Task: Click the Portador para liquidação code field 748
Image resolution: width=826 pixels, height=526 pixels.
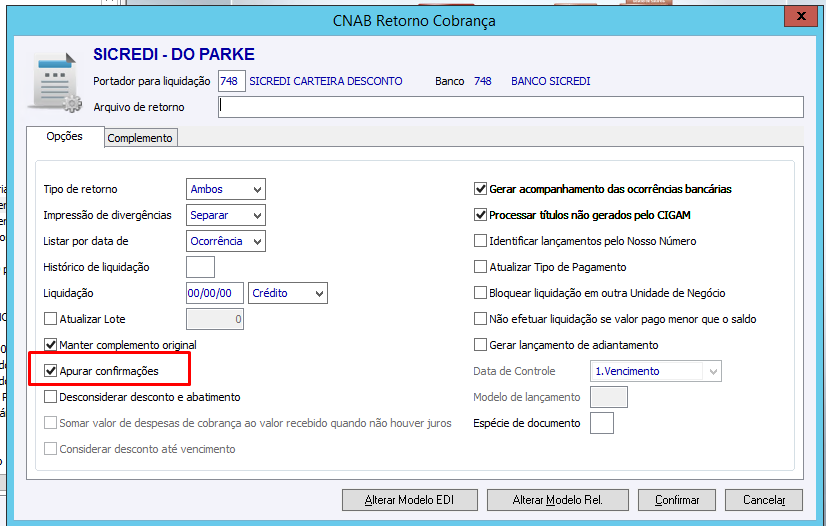Action: [x=232, y=81]
